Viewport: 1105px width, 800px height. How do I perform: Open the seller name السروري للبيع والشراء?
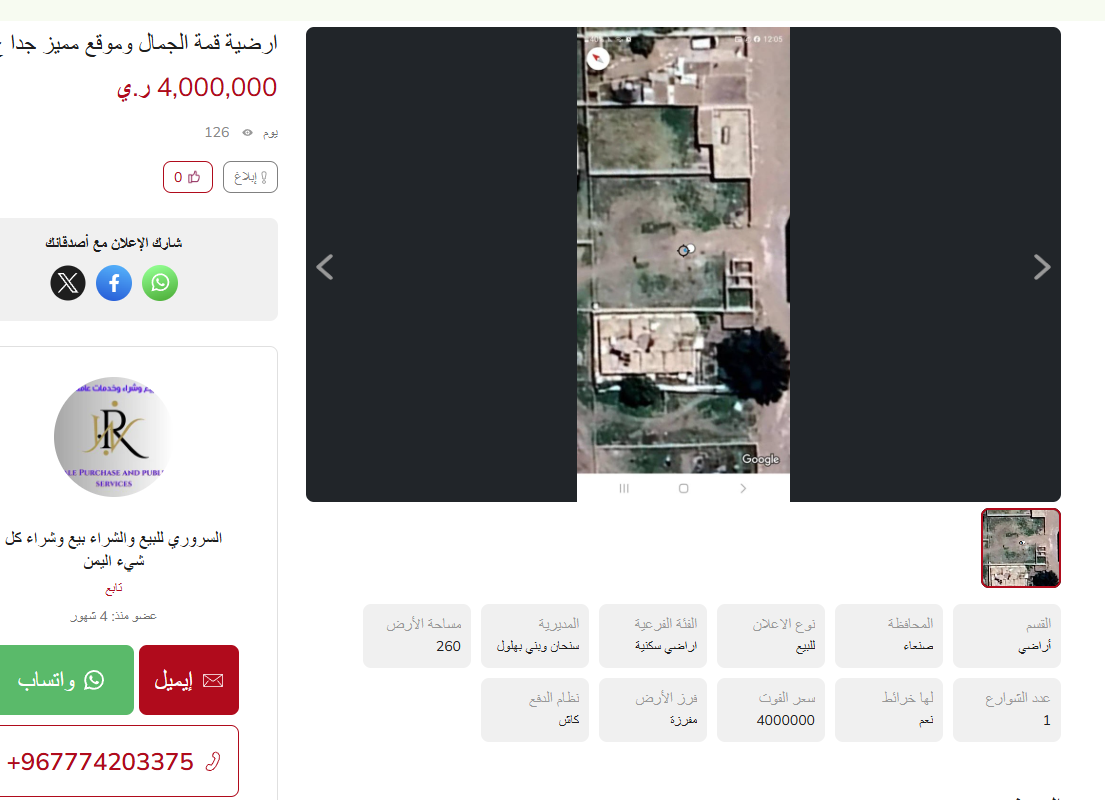tap(113, 549)
